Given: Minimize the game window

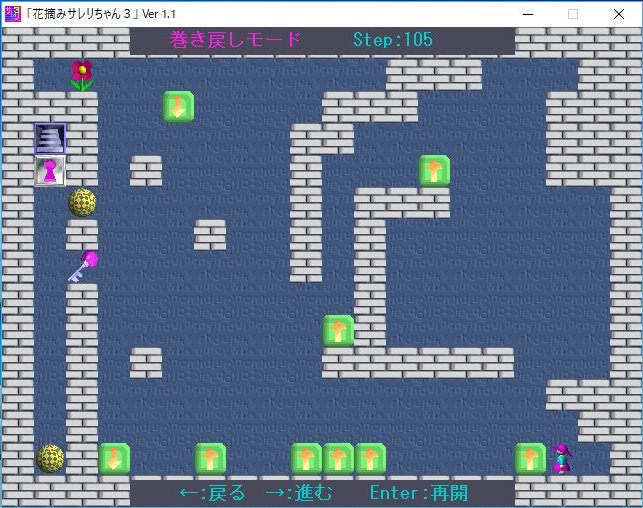Looking at the screenshot, I should (527, 13).
